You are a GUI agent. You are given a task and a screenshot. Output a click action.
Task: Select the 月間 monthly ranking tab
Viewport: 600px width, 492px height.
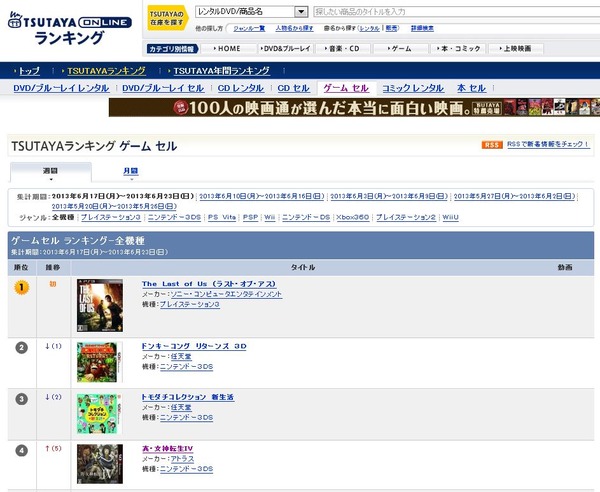(x=131, y=171)
